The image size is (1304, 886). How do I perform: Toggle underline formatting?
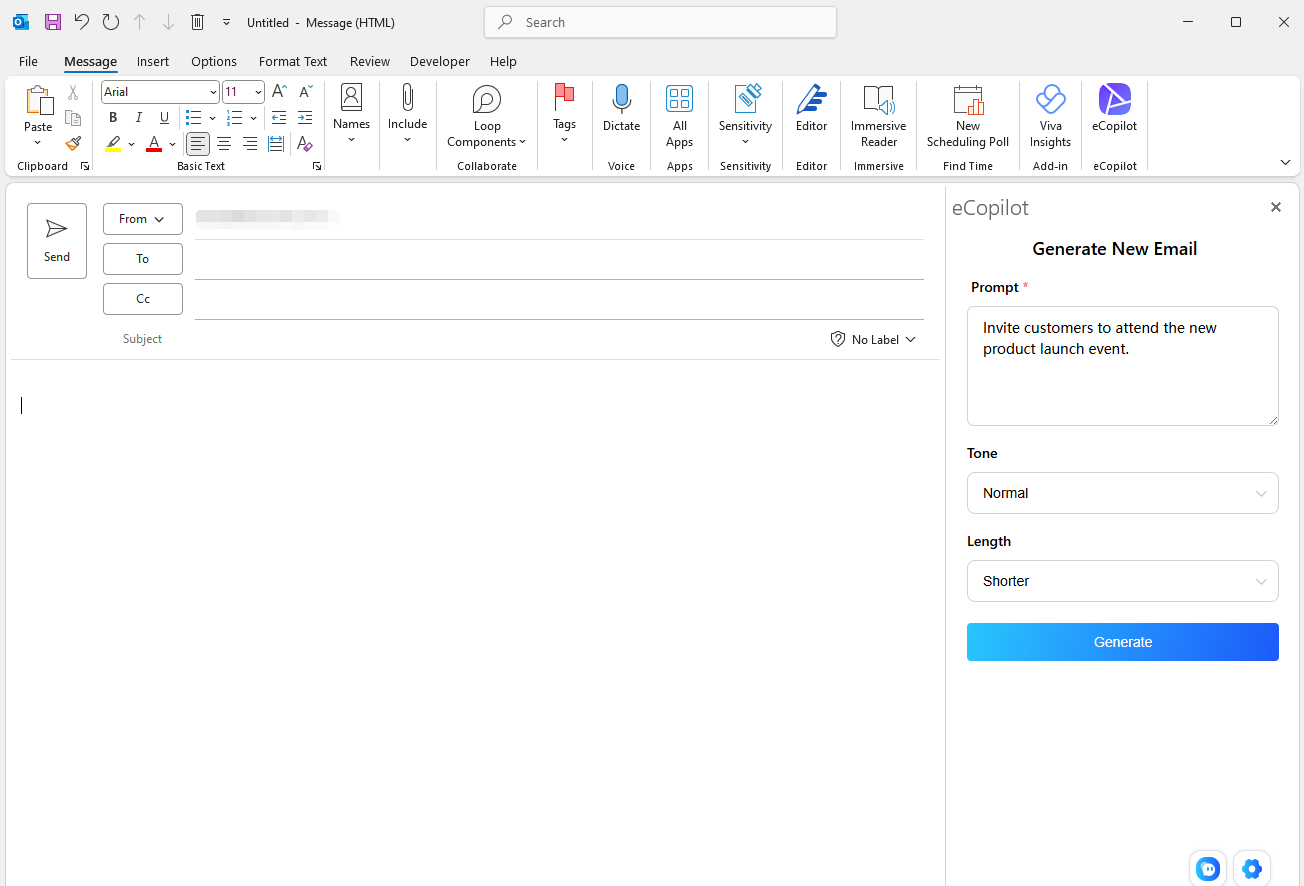coord(163,117)
